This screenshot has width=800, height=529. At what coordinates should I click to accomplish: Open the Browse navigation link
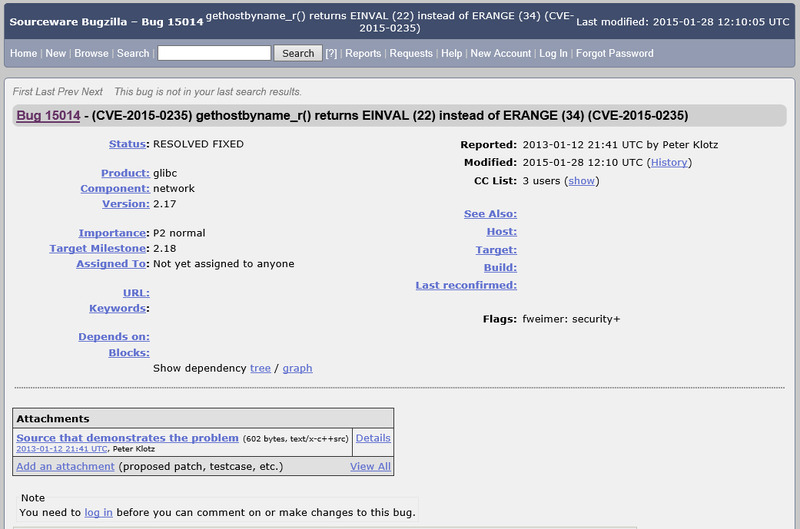(91, 54)
